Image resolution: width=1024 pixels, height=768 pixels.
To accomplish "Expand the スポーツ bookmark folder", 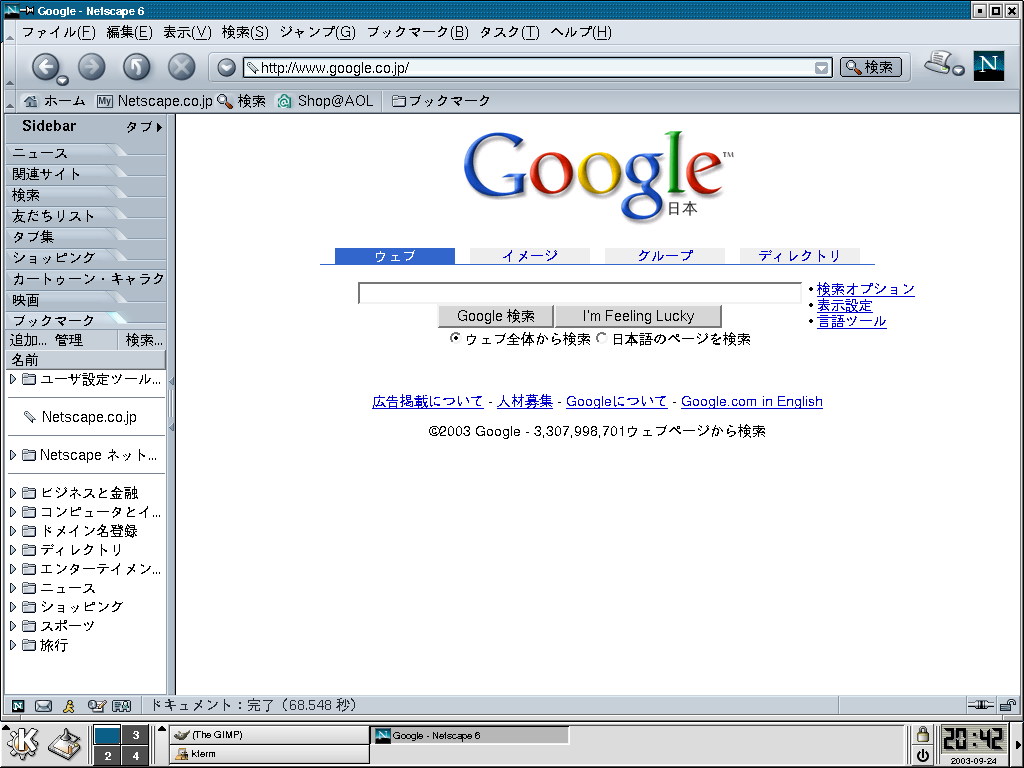I will 13,626.
